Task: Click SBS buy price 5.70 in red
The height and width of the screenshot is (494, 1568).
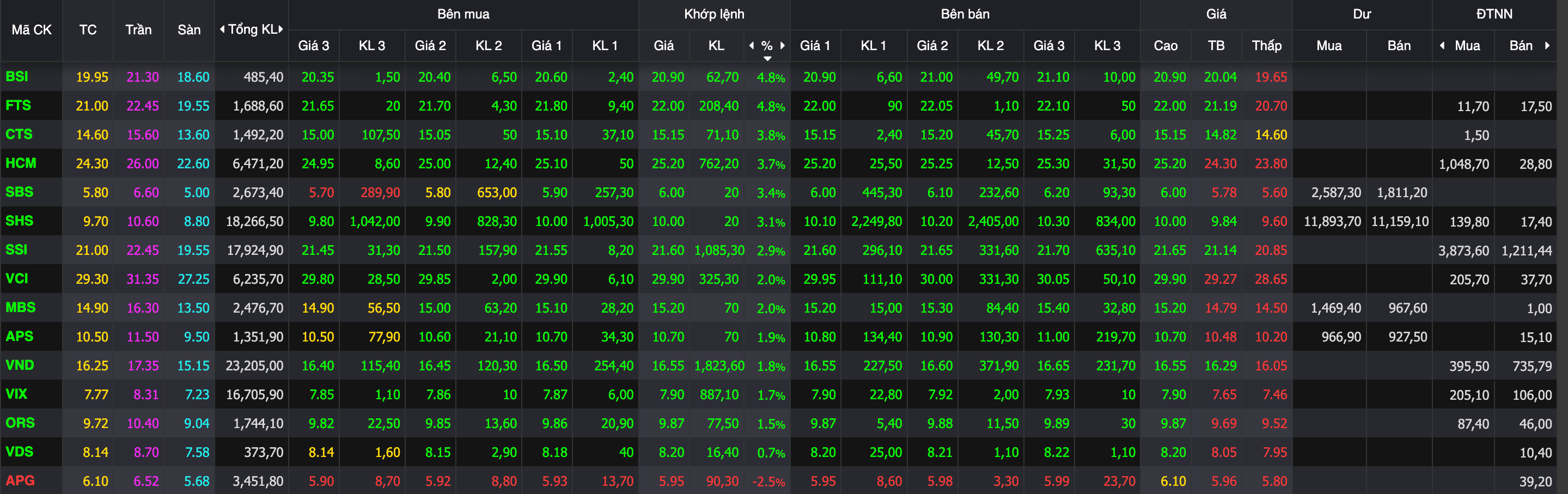Action: (321, 193)
